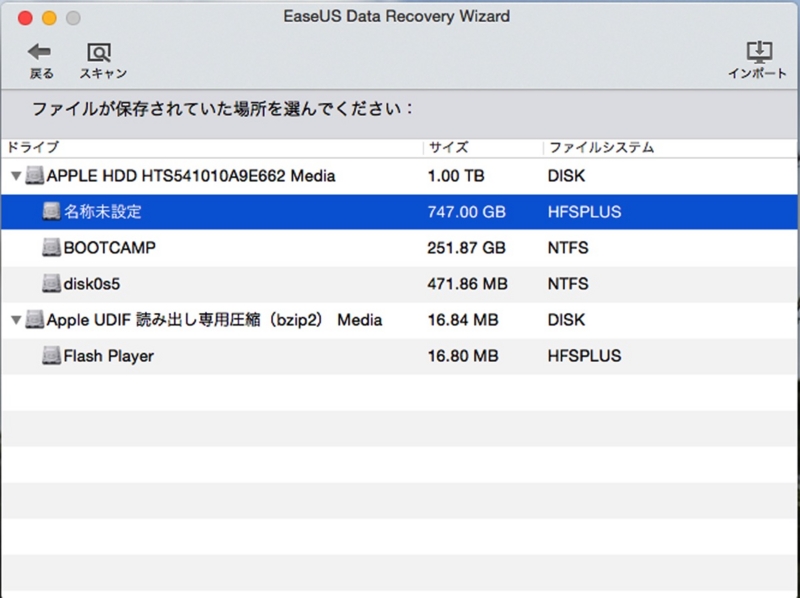Click the 747.00 GB size value
The height and width of the screenshot is (598, 800).
coord(466,212)
